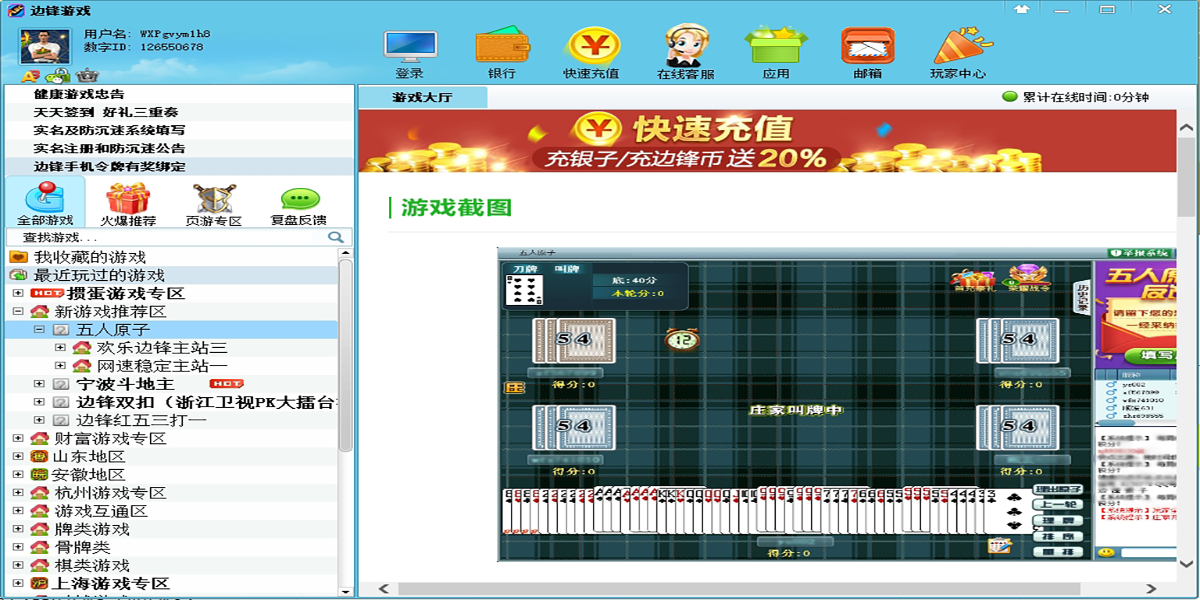Click the user avatar picture

click(x=45, y=46)
